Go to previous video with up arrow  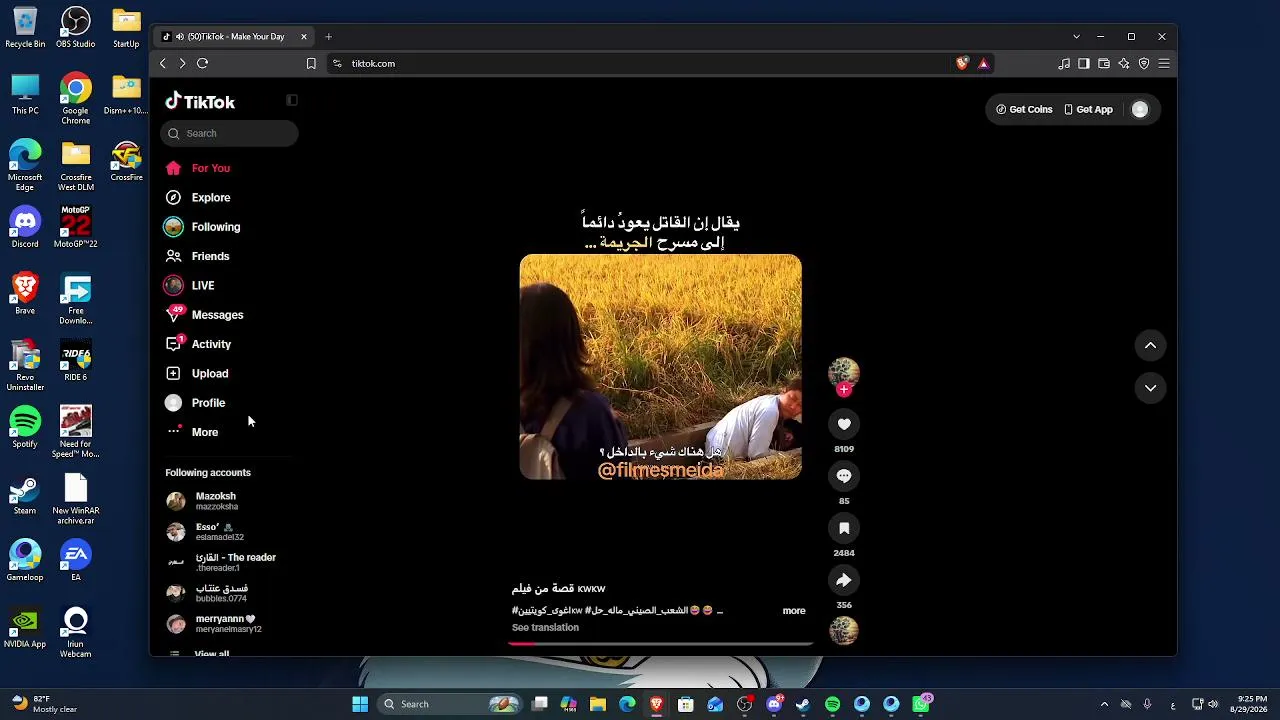coord(1150,346)
